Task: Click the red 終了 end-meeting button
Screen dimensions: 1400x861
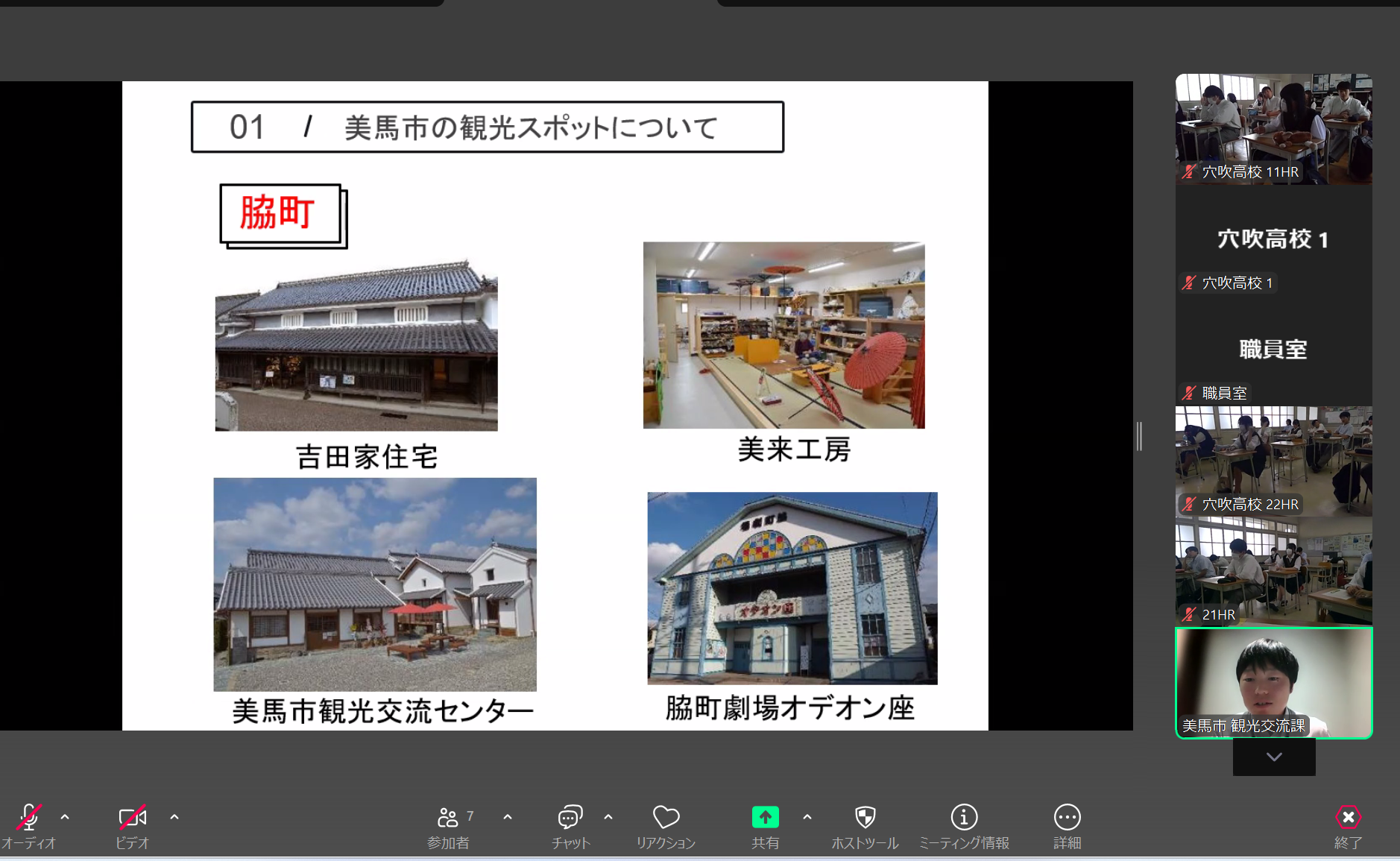Action: pos(1349,818)
